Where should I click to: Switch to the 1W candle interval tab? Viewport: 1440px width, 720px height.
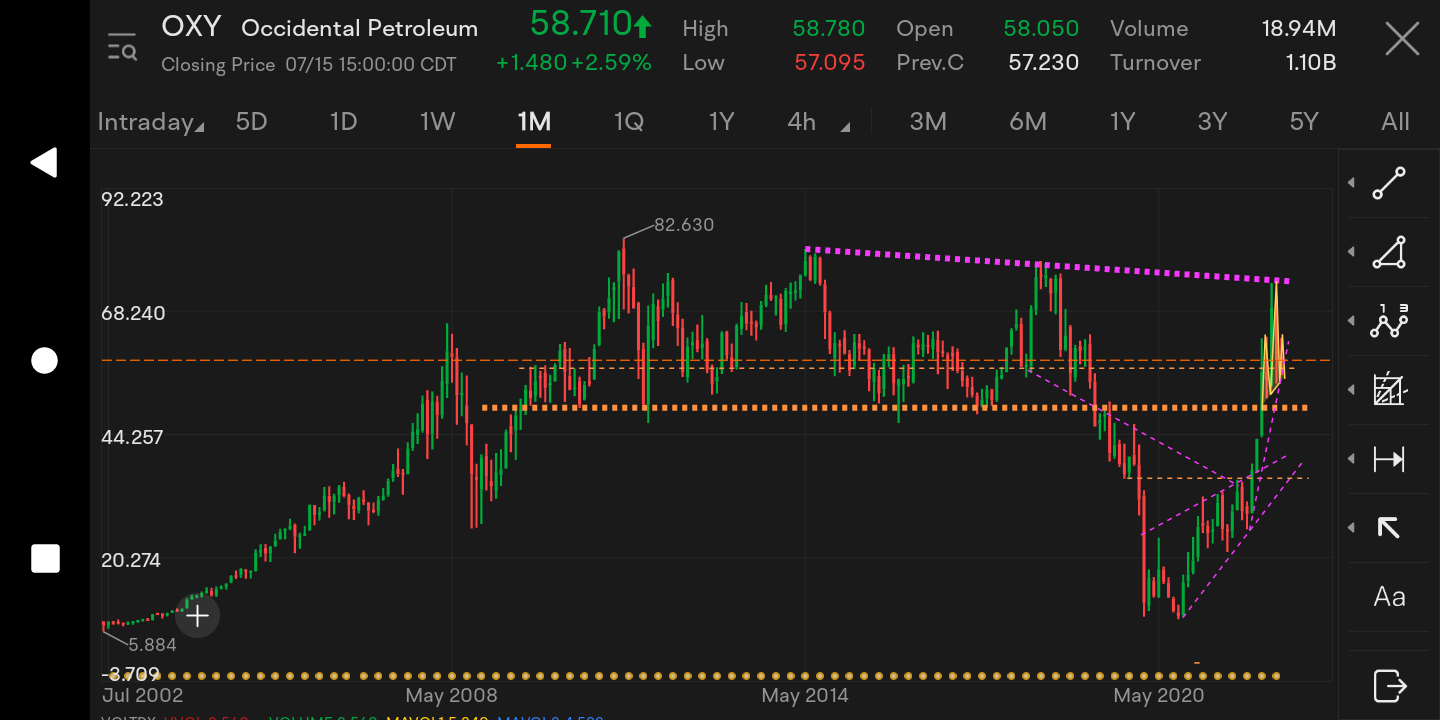coord(437,122)
